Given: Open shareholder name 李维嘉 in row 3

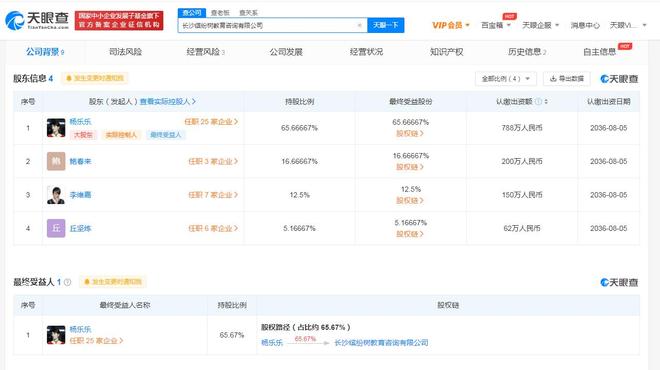Looking at the screenshot, I should pos(80,195).
